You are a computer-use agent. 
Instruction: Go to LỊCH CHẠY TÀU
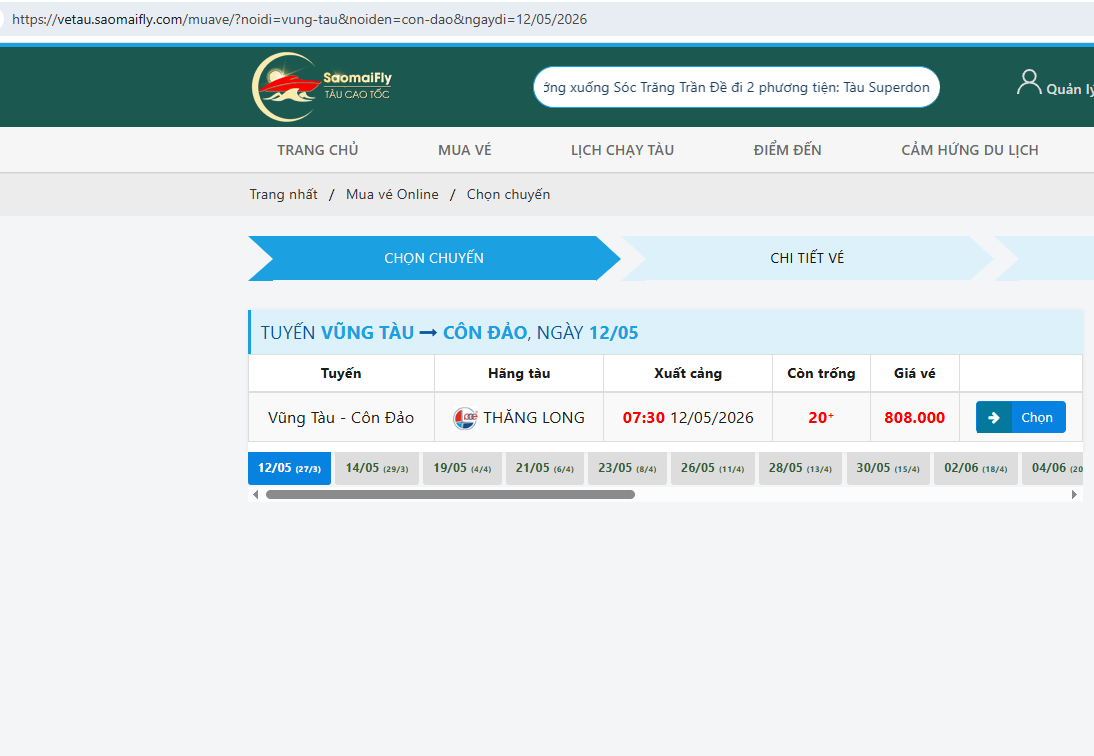[622, 150]
